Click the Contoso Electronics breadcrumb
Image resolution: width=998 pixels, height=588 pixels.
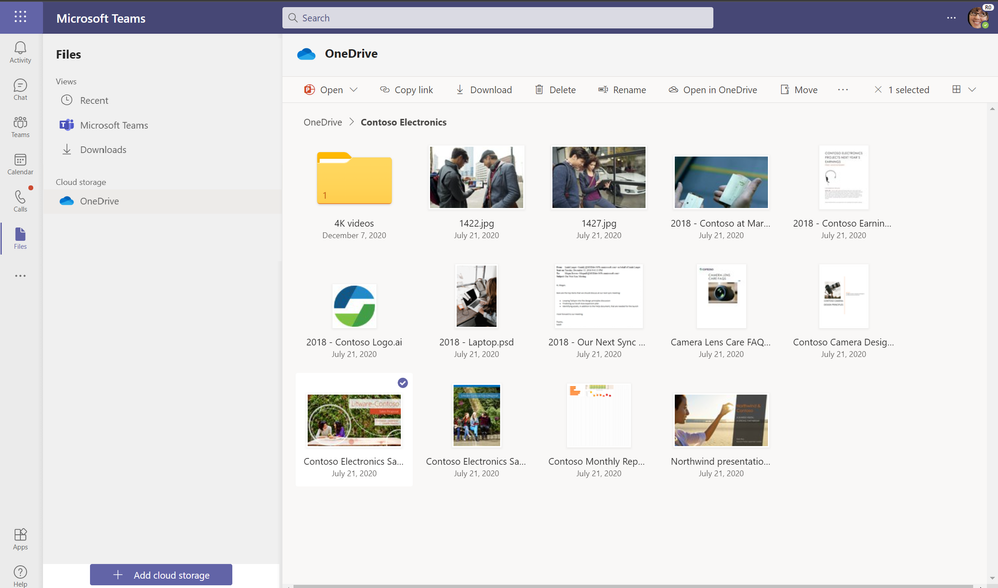coord(404,122)
